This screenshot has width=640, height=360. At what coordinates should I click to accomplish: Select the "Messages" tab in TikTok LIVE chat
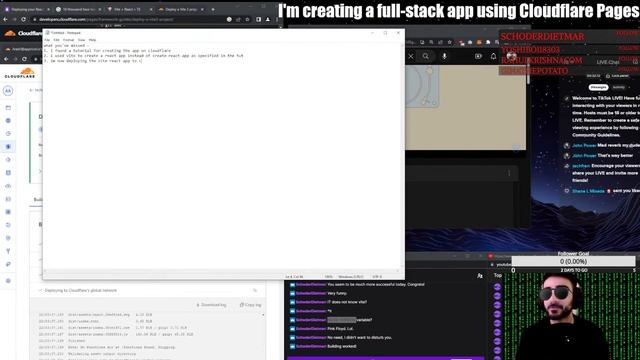click(x=598, y=87)
